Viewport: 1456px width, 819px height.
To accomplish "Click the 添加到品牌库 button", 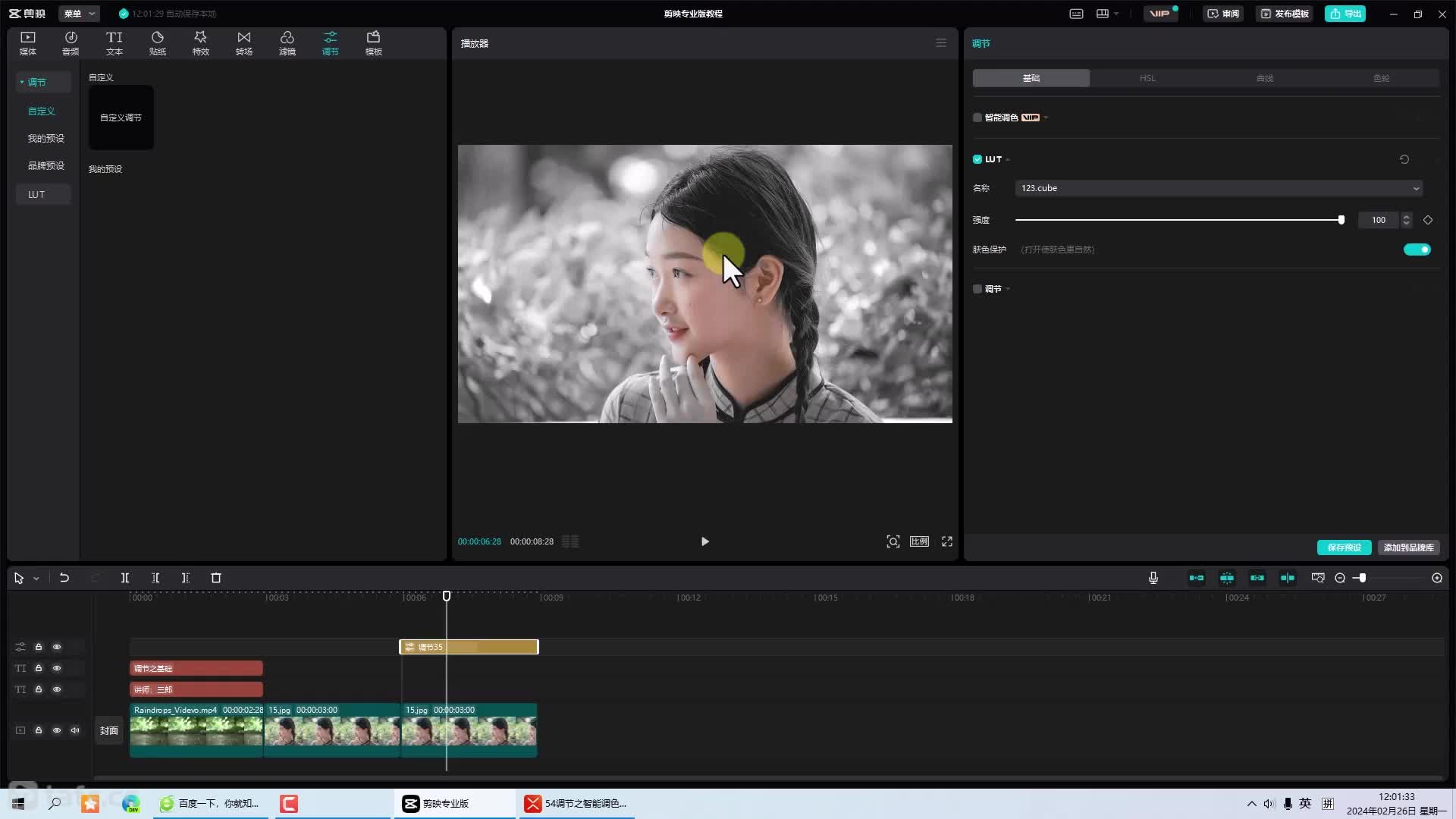I will coord(1408,548).
